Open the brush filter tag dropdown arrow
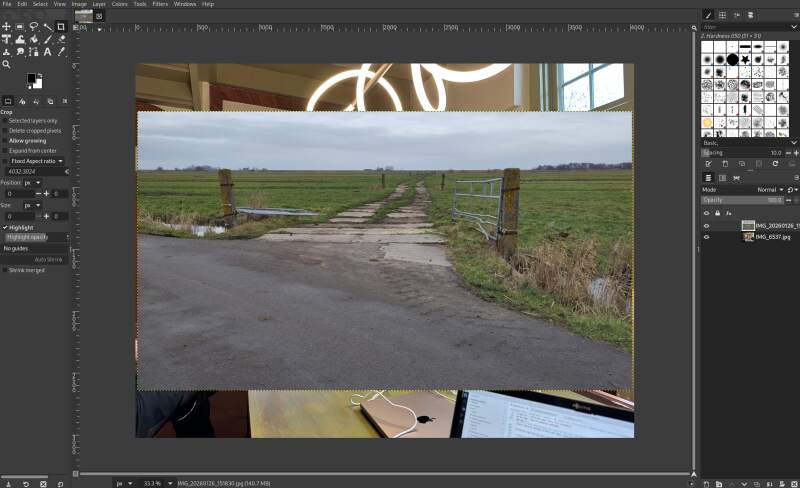The width and height of the screenshot is (800, 488). tap(794, 27)
